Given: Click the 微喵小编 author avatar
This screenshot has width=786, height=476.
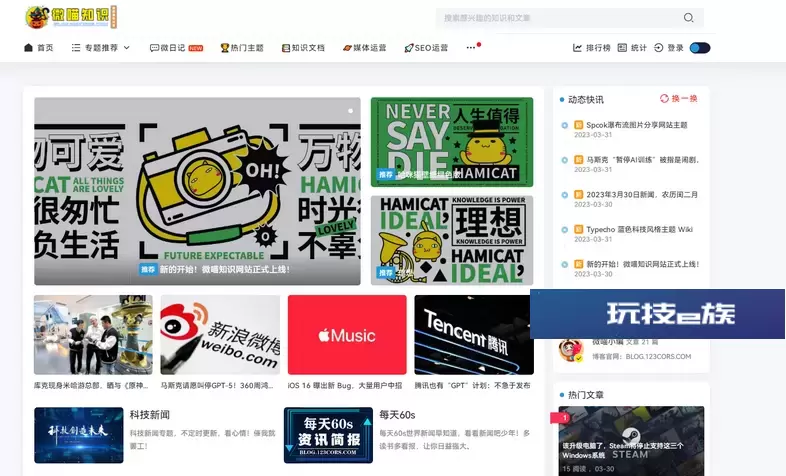Looking at the screenshot, I should point(571,350).
